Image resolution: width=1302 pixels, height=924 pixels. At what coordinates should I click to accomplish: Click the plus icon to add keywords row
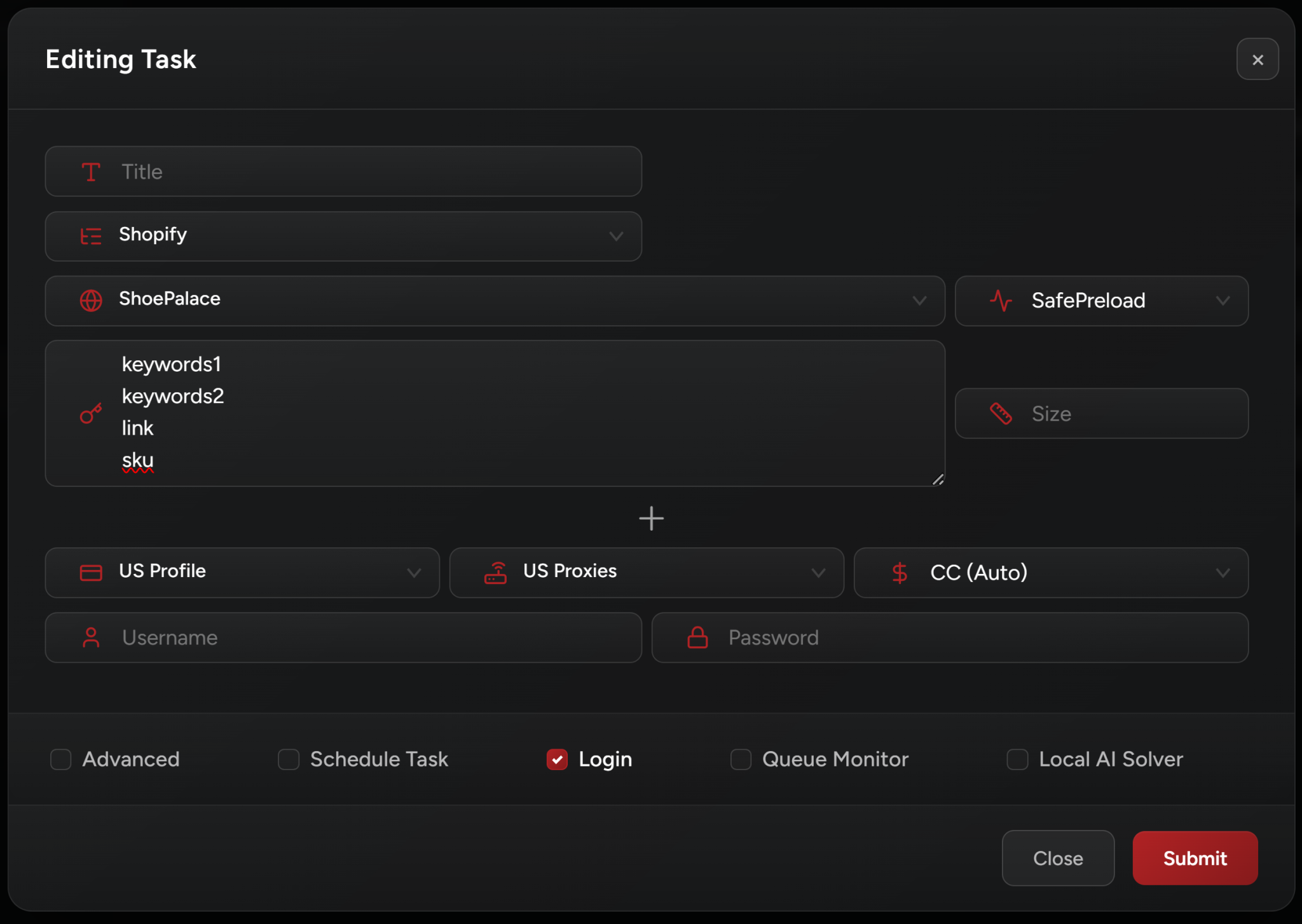point(651,519)
